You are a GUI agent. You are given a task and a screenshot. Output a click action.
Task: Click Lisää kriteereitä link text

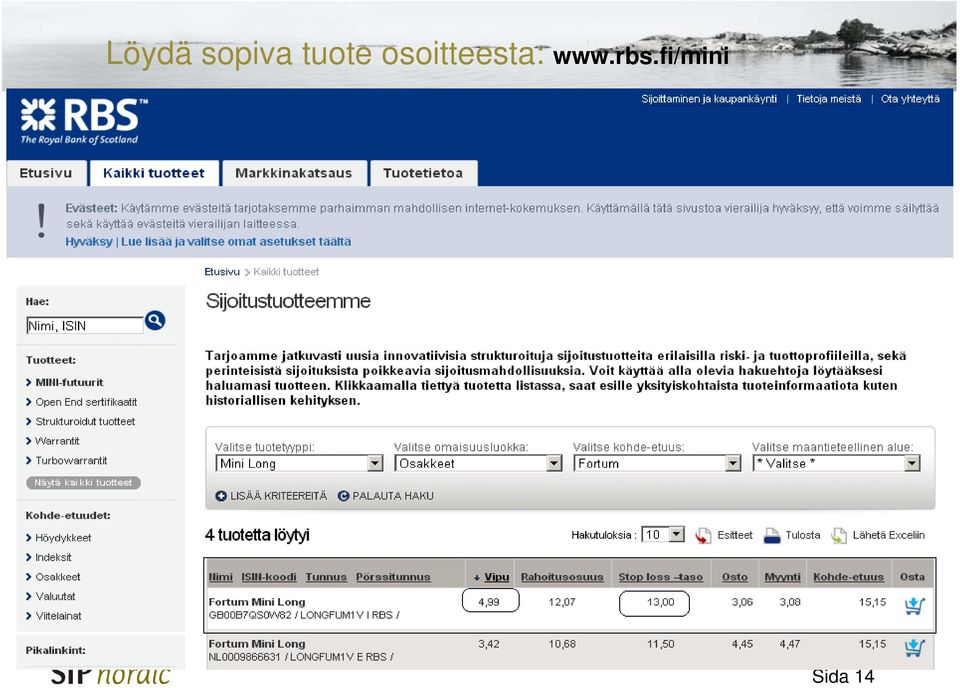279,496
